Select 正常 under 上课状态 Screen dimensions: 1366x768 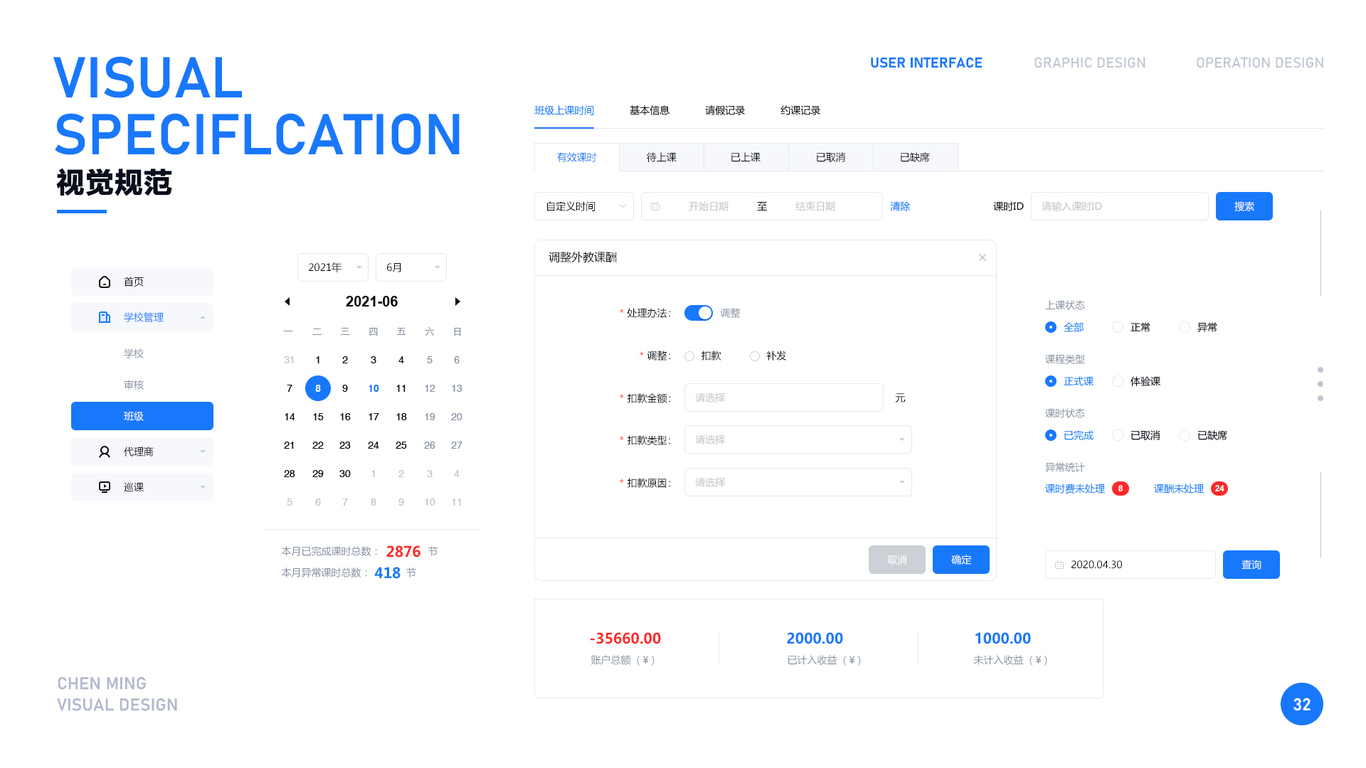tap(1118, 327)
